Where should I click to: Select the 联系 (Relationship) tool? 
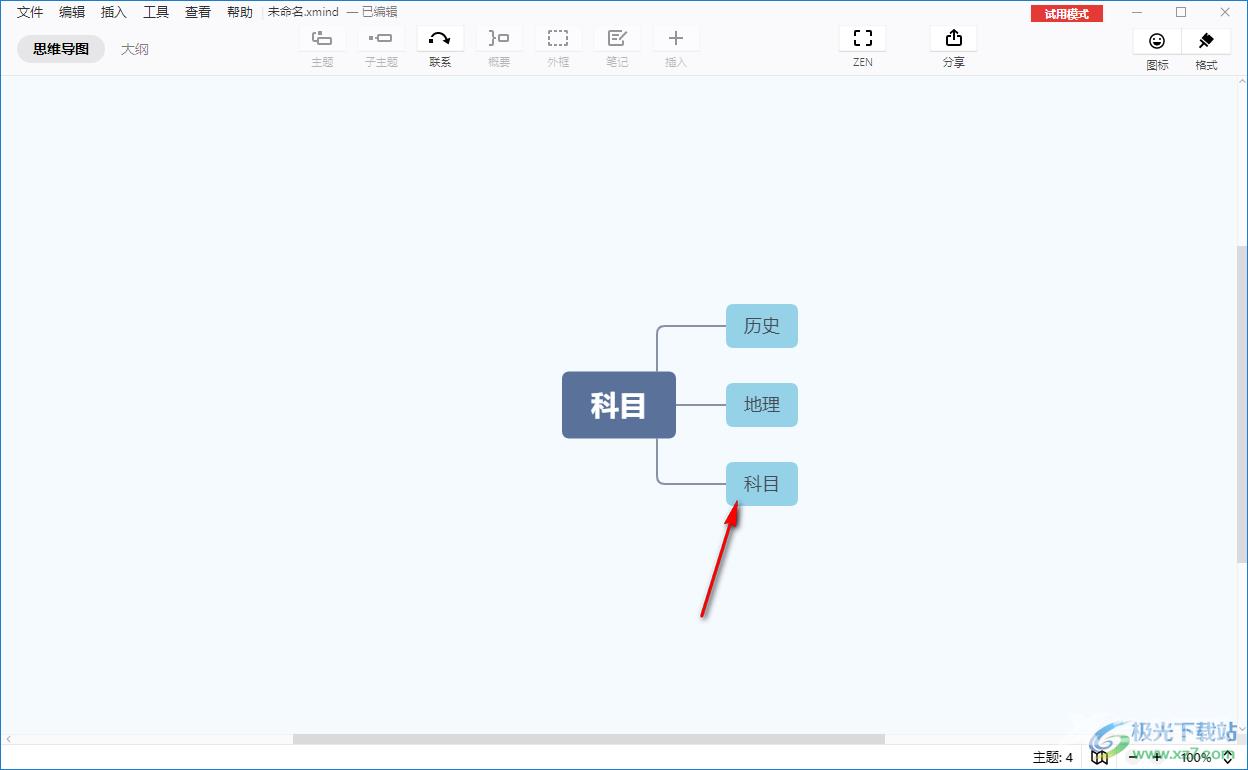pos(440,39)
